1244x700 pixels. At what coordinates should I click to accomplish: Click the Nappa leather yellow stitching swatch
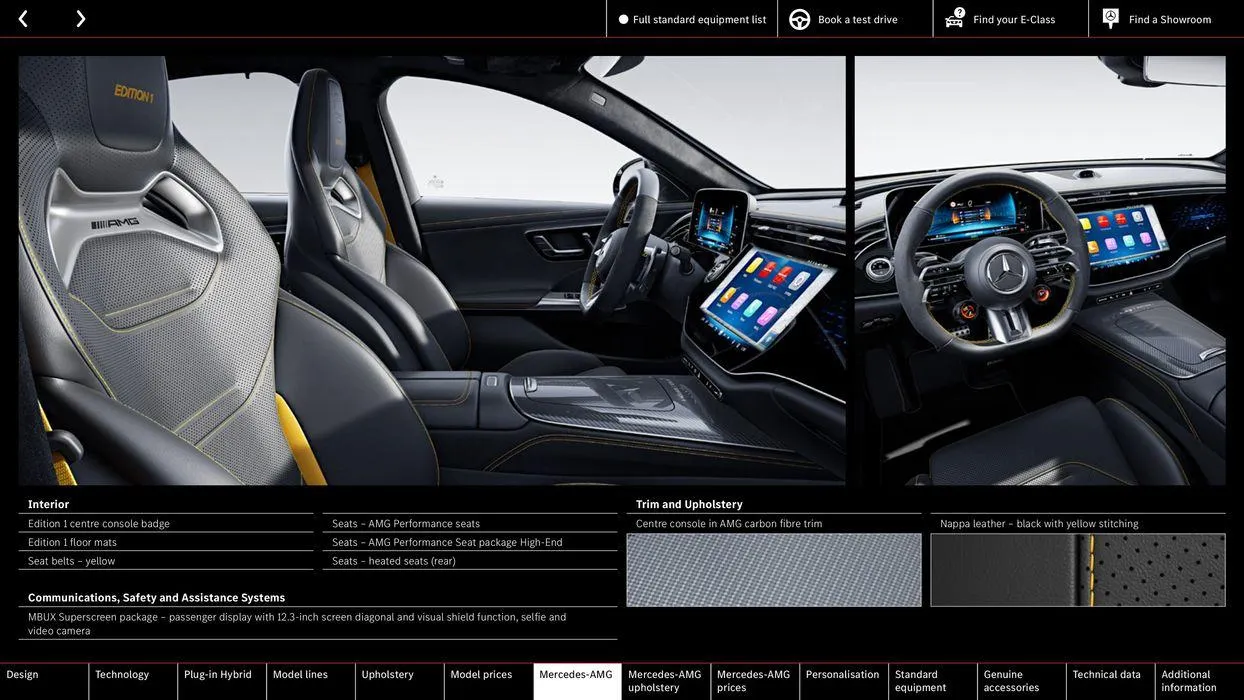coord(1078,568)
